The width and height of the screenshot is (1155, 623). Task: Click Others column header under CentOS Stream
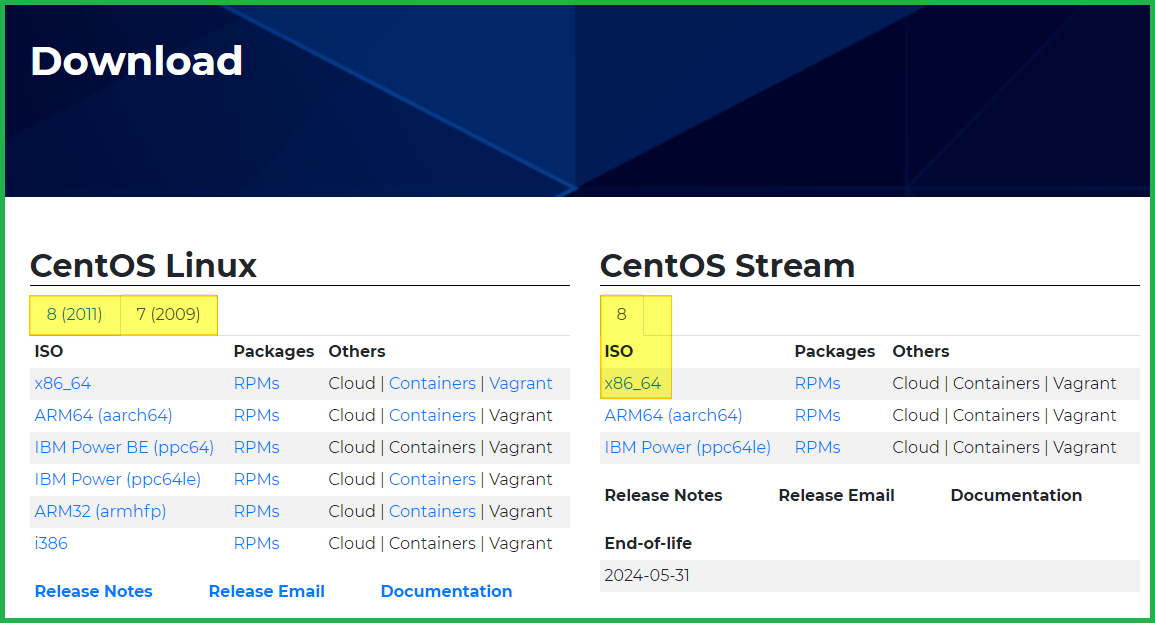pyautogui.click(x=921, y=351)
